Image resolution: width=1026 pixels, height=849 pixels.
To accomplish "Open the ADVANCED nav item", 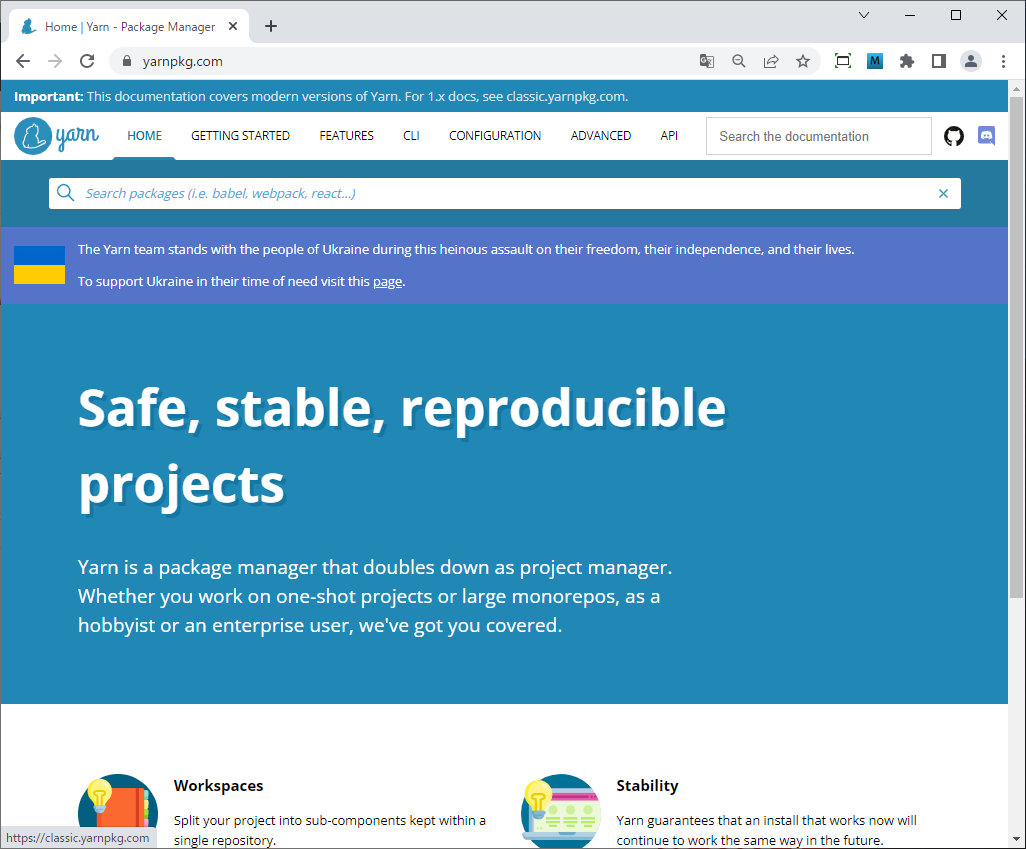I will tap(601, 135).
